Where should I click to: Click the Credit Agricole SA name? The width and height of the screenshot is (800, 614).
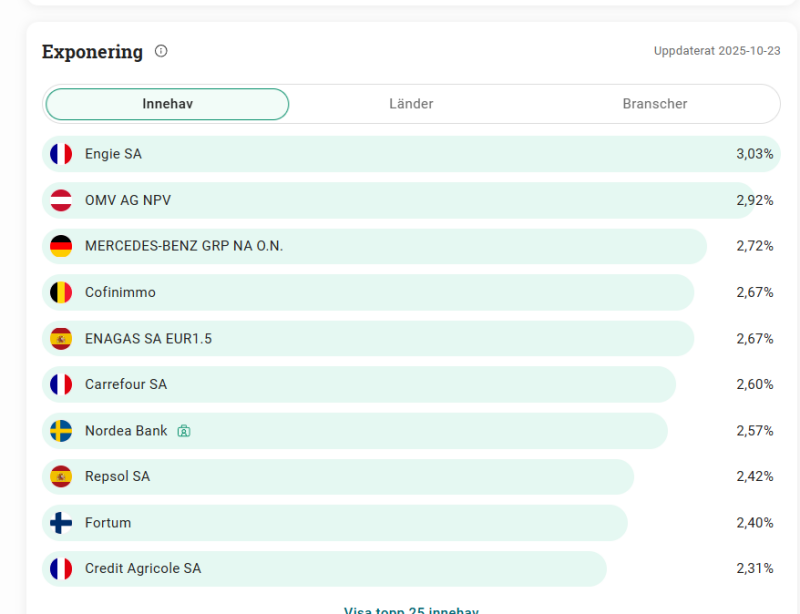click(143, 569)
